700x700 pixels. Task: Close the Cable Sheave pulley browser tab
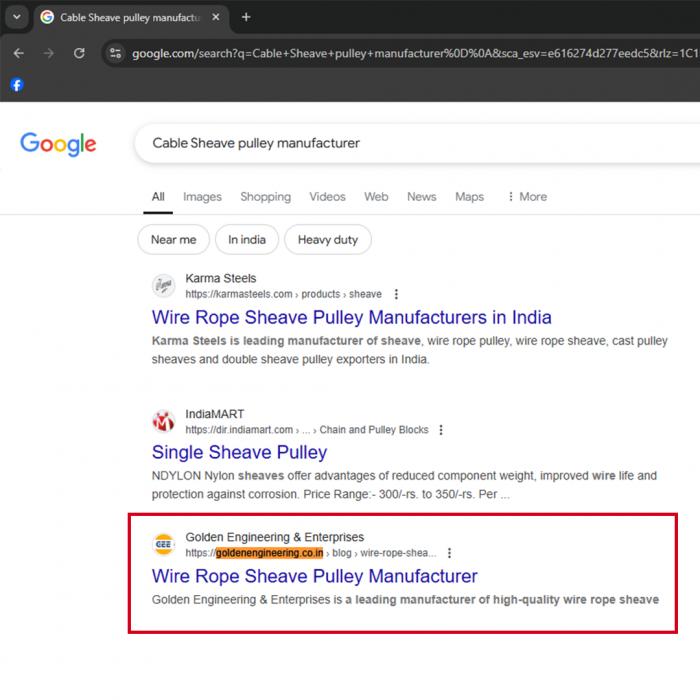coord(216,17)
